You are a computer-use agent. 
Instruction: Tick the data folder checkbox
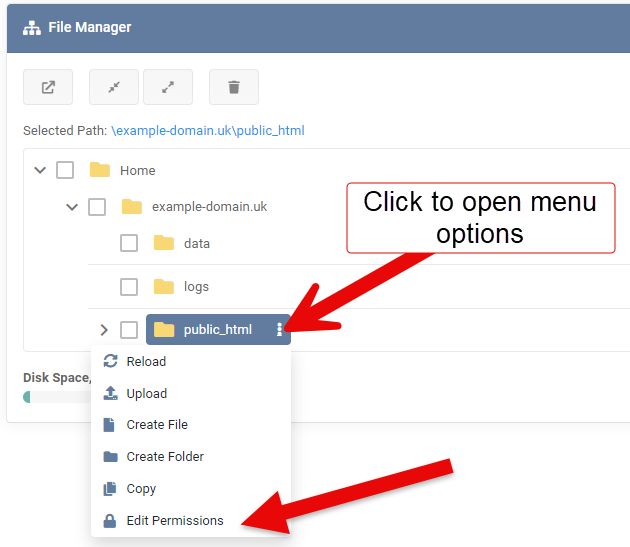129,243
